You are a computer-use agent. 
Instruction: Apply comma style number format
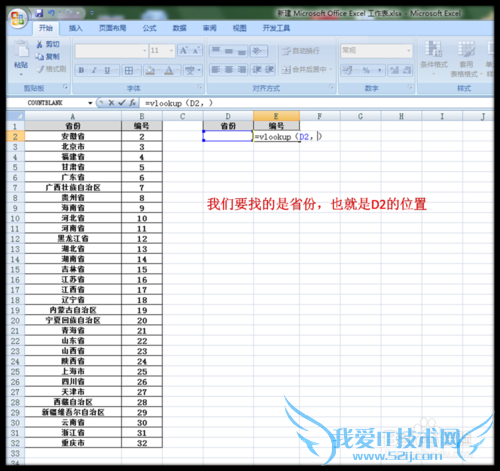click(379, 70)
